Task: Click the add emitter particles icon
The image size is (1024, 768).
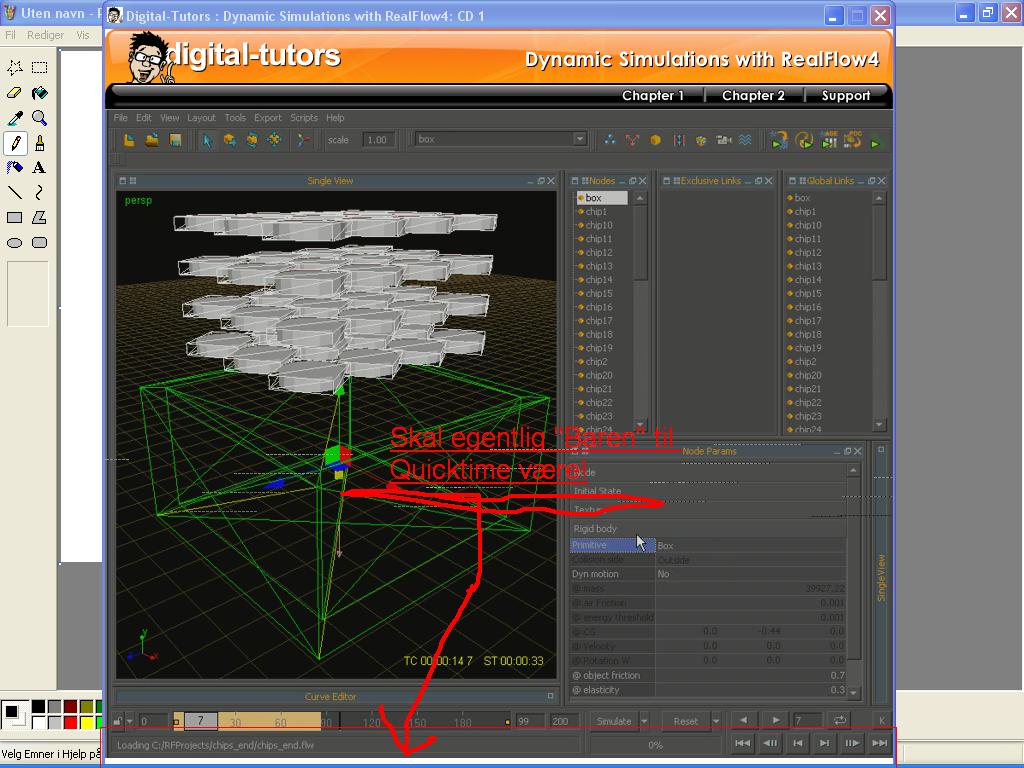Action: (x=610, y=140)
